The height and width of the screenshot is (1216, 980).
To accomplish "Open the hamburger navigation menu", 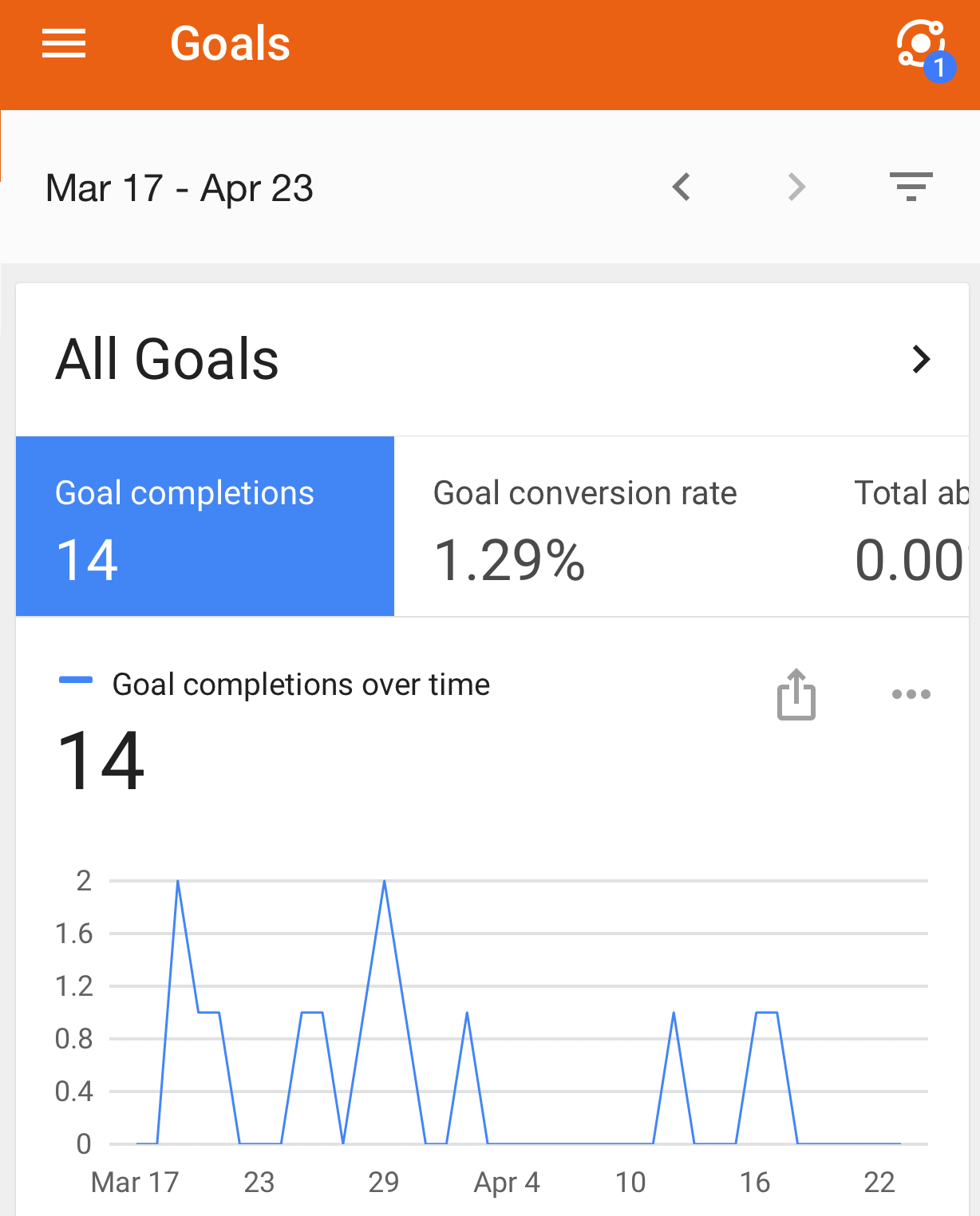I will coord(64,43).
